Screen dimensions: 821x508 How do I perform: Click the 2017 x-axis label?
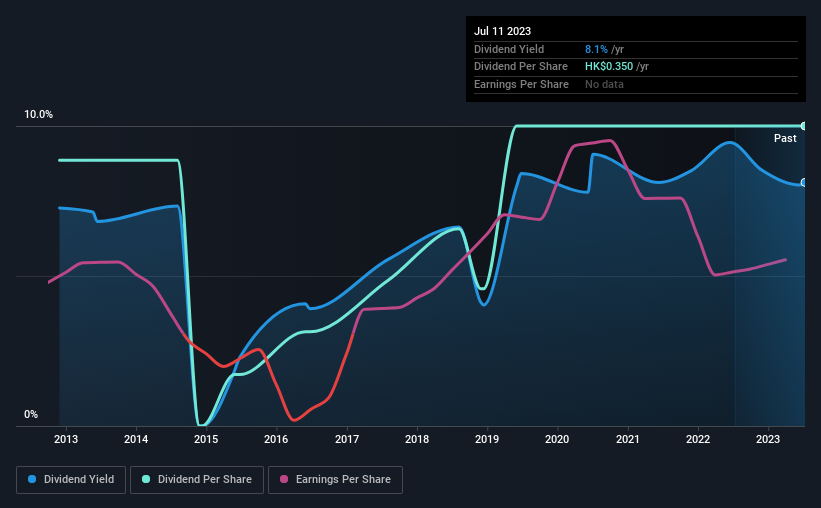pyautogui.click(x=347, y=439)
